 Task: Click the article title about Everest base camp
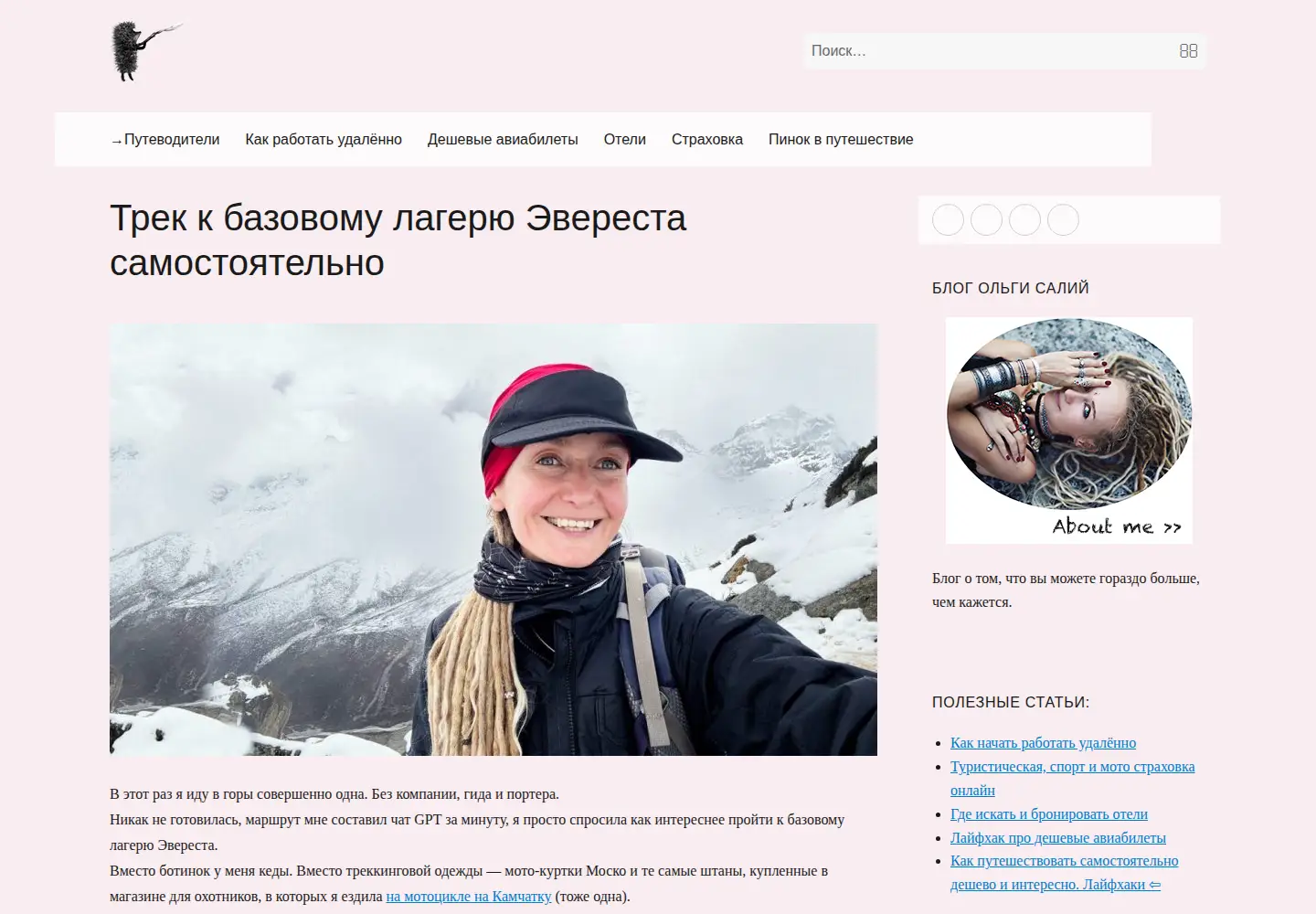click(x=398, y=240)
